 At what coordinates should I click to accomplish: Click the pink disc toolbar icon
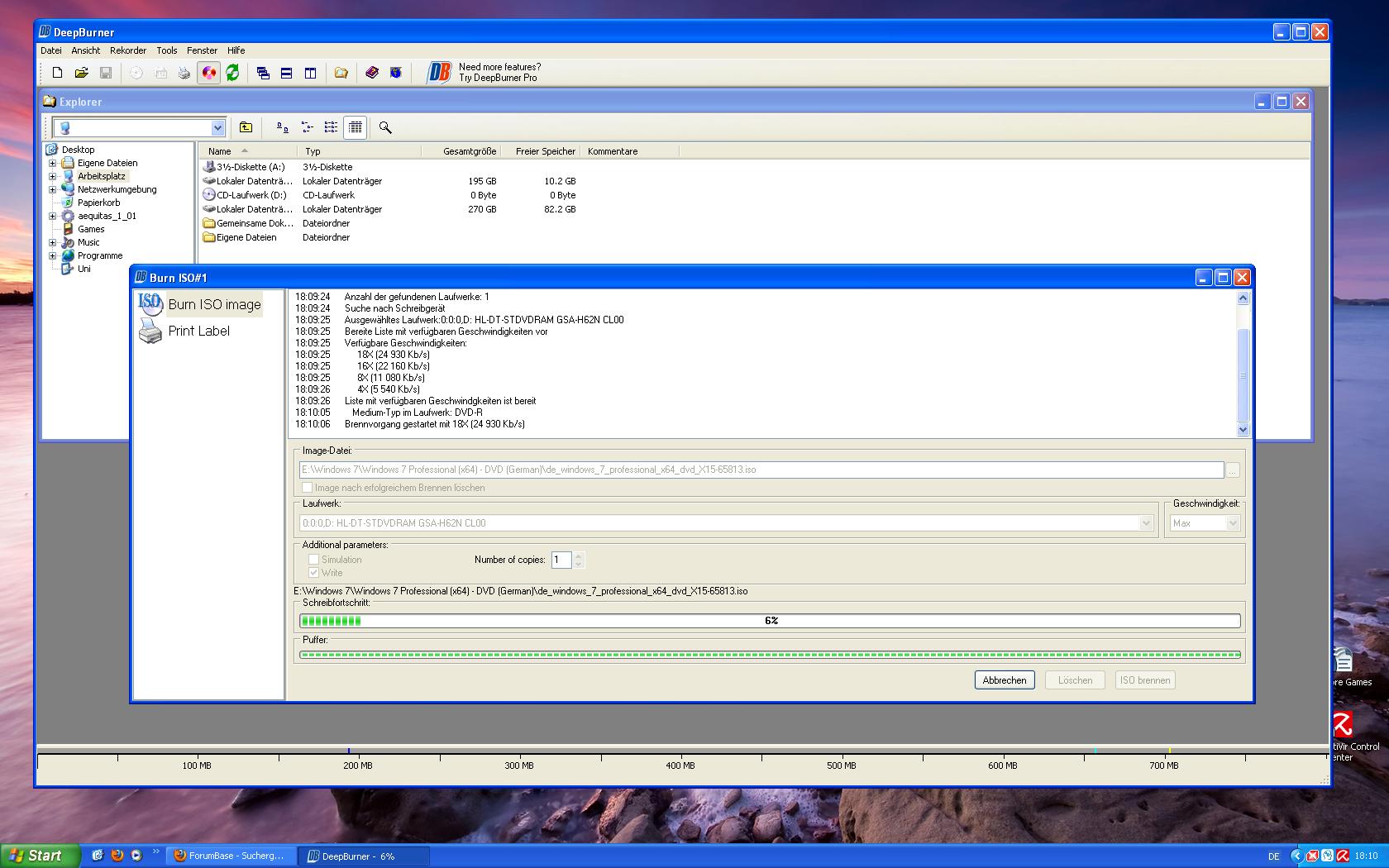click(x=209, y=73)
